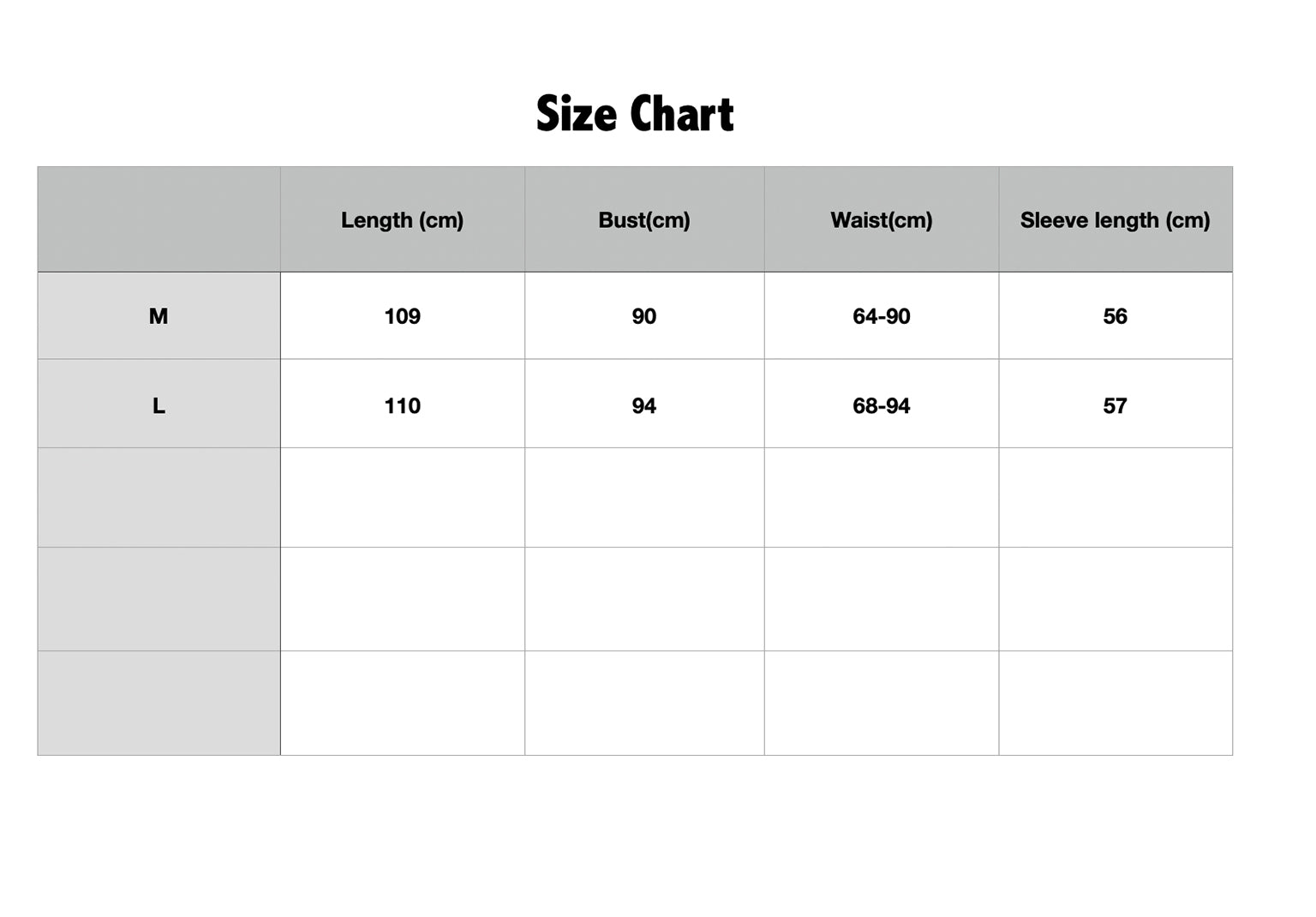The height and width of the screenshot is (917, 1316).
Task: Click the Size Chart title
Action: click(635, 114)
